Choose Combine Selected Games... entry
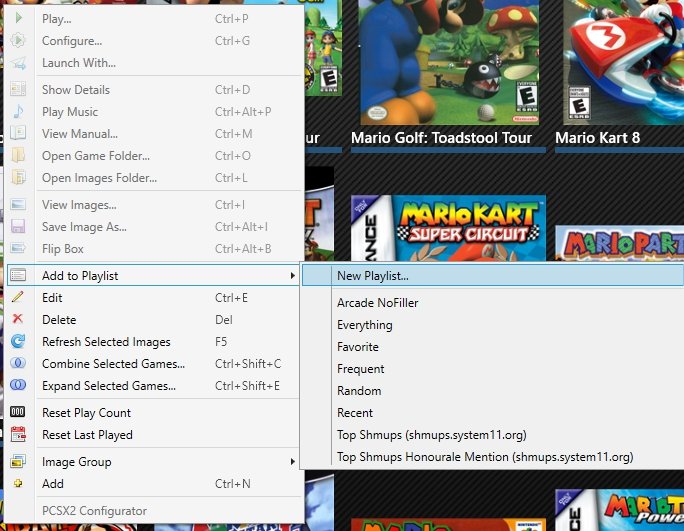 (154, 364)
